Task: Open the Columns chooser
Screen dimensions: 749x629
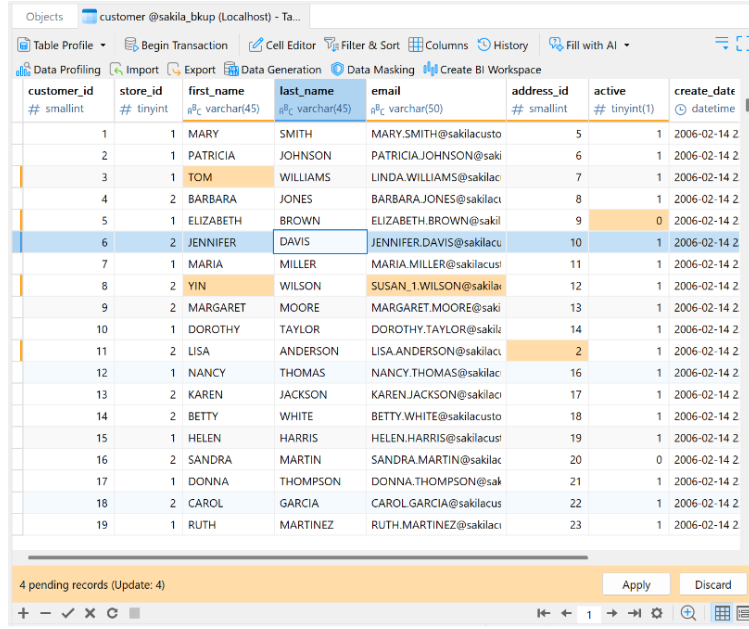Action: (438, 45)
